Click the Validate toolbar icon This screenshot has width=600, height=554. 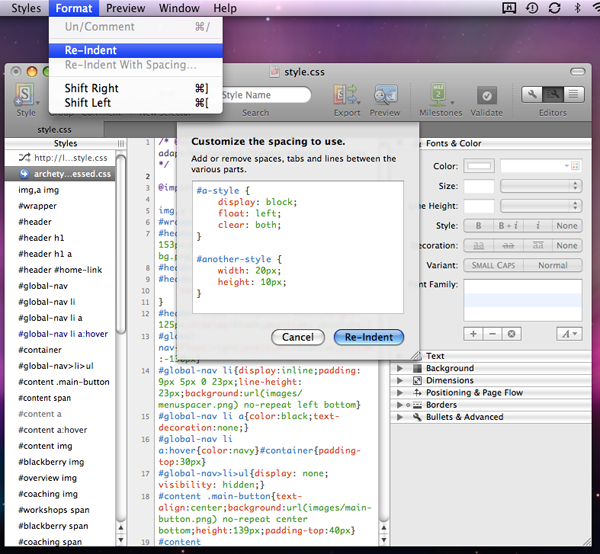pyautogui.click(x=486, y=96)
